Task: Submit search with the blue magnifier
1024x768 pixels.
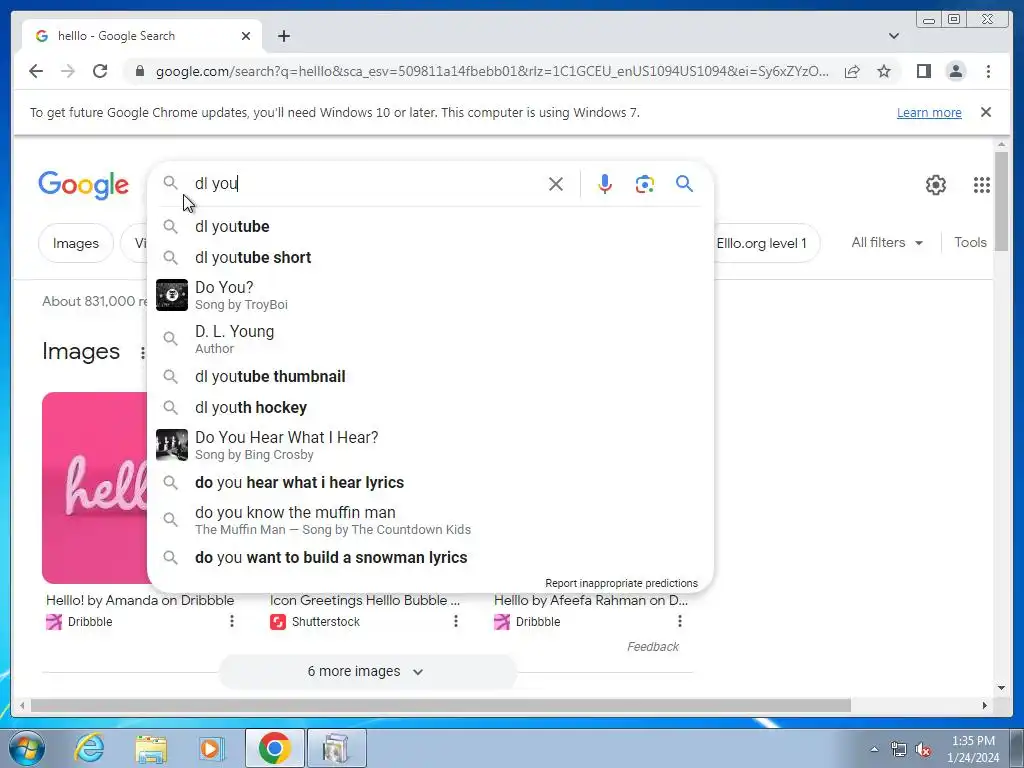Action: pos(684,184)
